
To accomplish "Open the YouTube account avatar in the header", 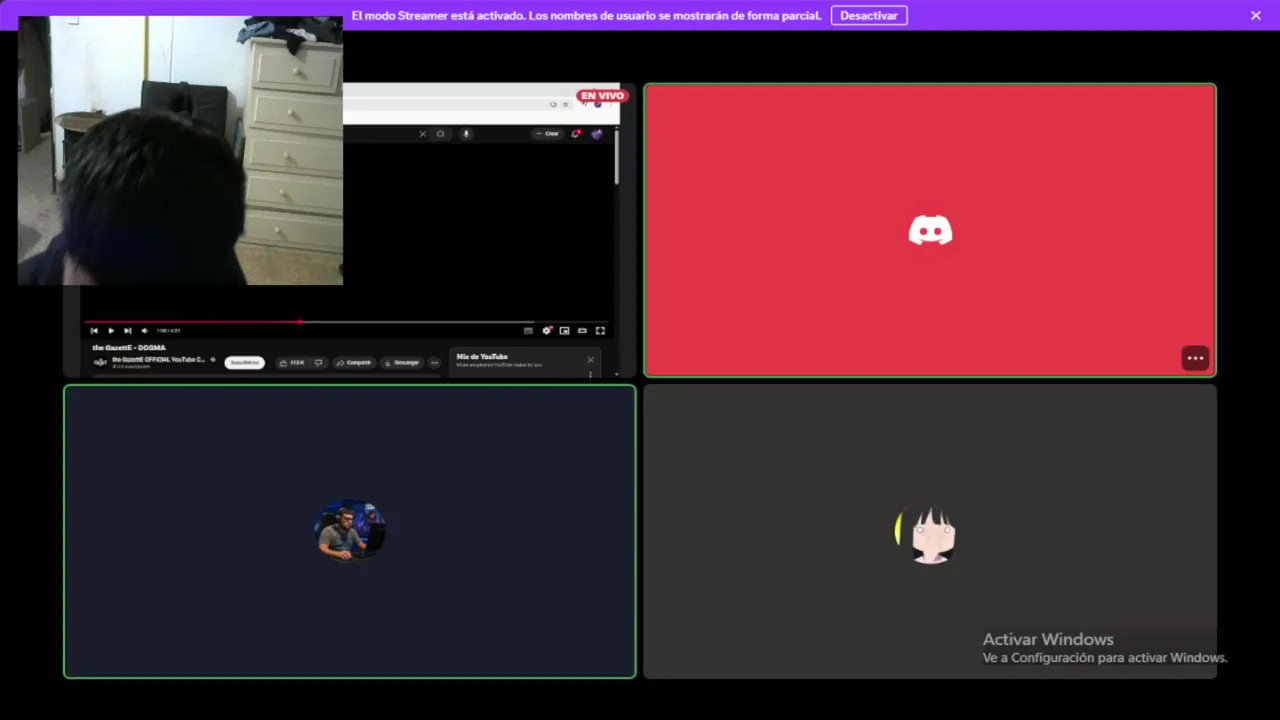I will coord(597,134).
